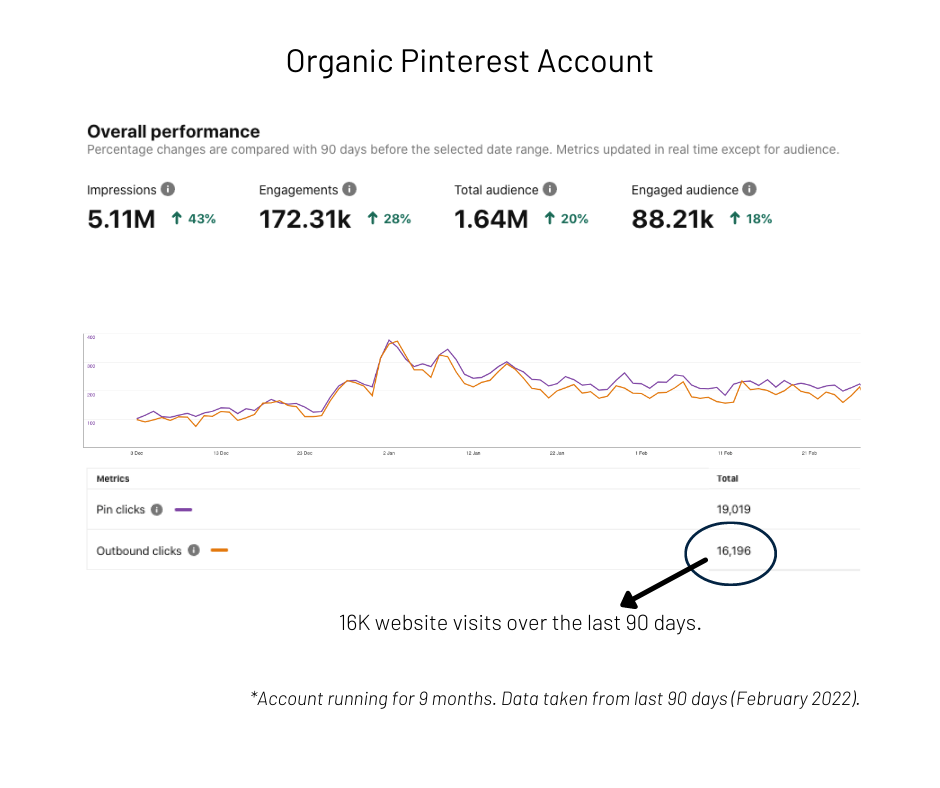This screenshot has width=940, height=788.
Task: Click the Engagements info icon
Action: [350, 190]
